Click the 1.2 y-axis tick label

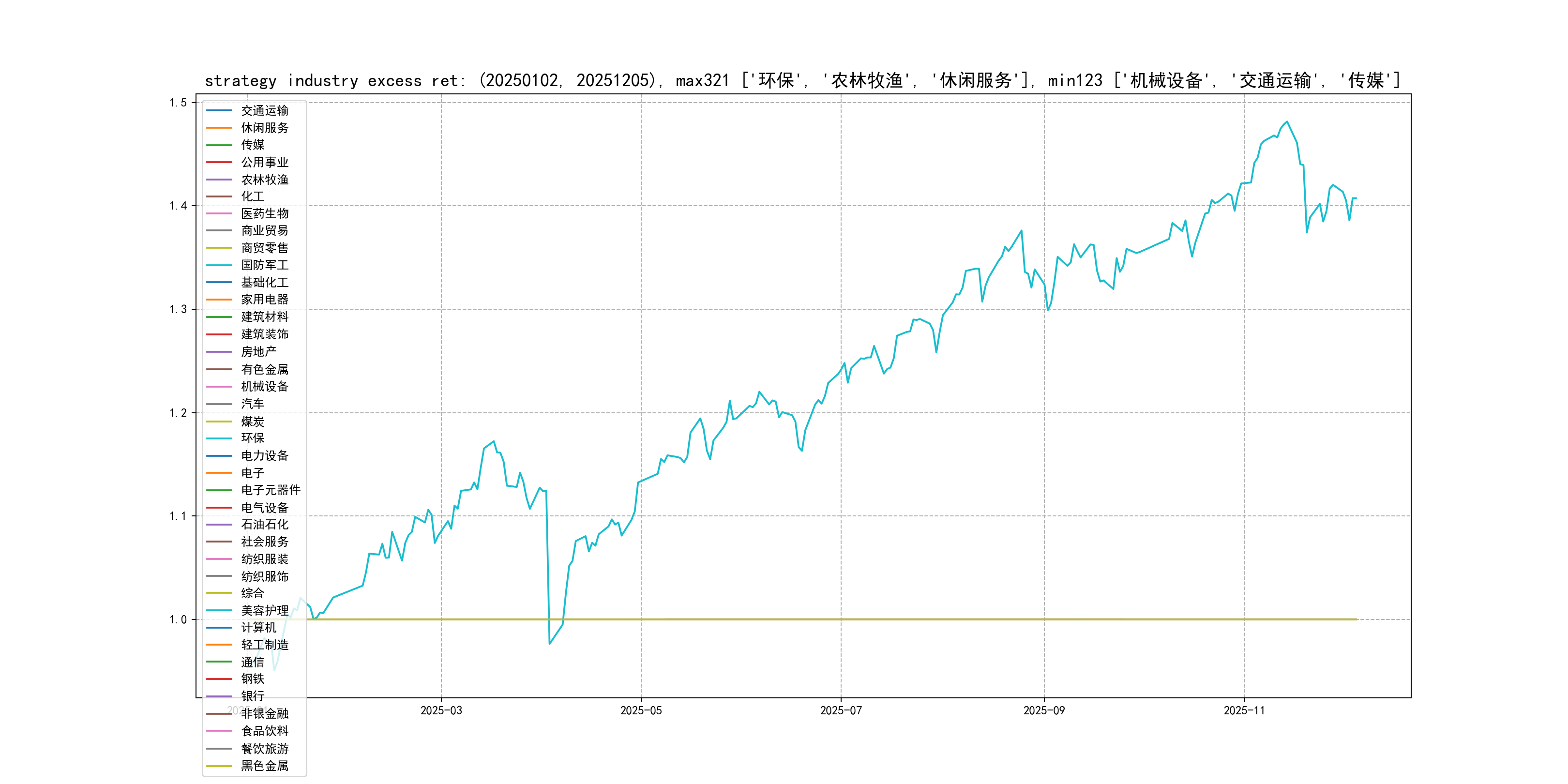tap(178, 413)
